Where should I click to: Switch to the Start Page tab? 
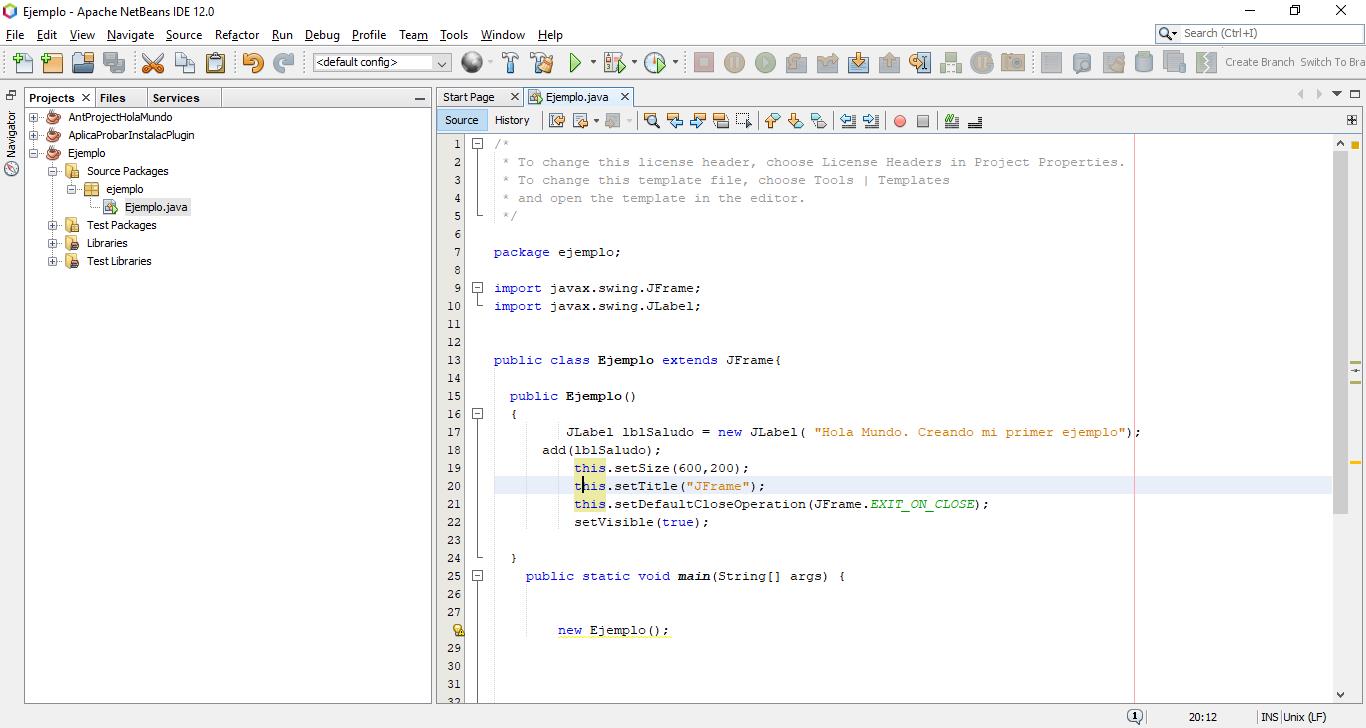471,96
